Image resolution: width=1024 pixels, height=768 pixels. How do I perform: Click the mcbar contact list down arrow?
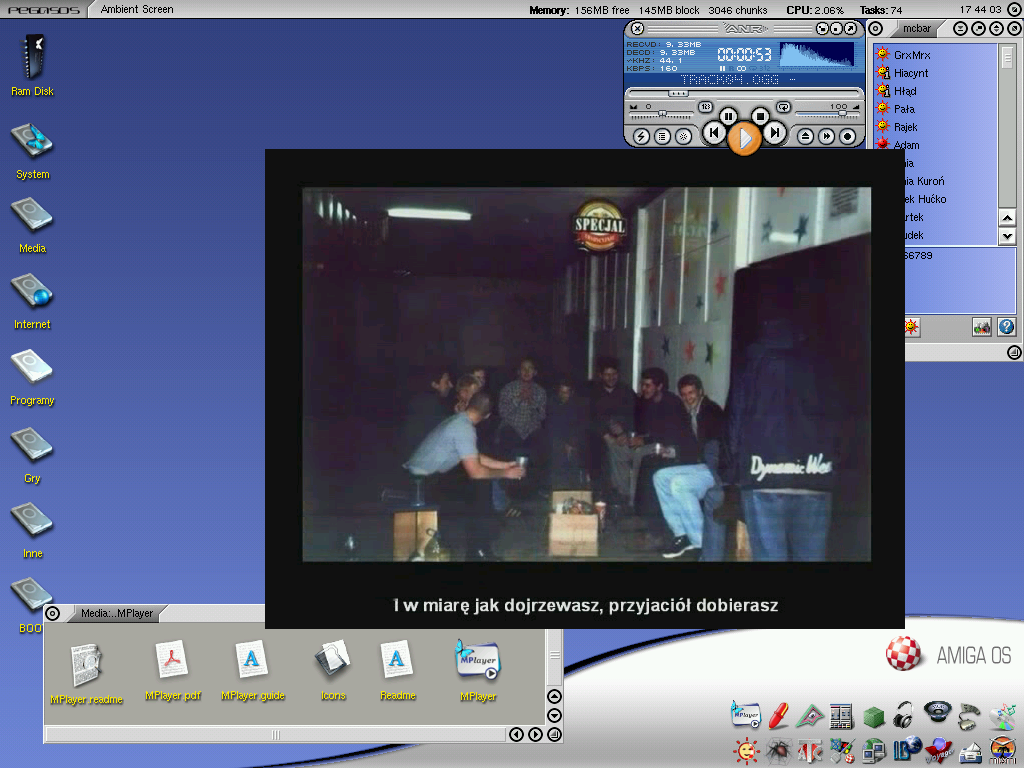click(x=1006, y=236)
